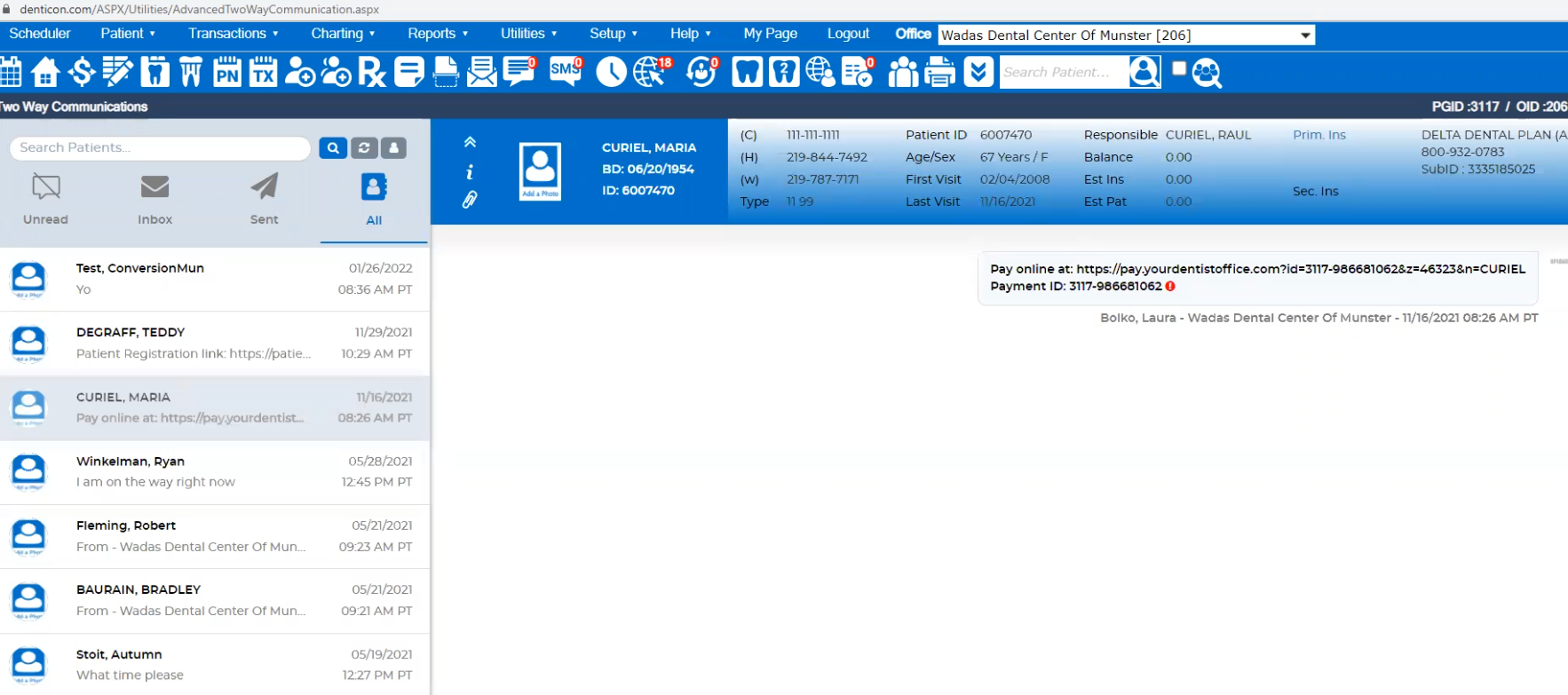Expand the Transactions menu
The width and height of the screenshot is (1568, 695).
coord(234,34)
